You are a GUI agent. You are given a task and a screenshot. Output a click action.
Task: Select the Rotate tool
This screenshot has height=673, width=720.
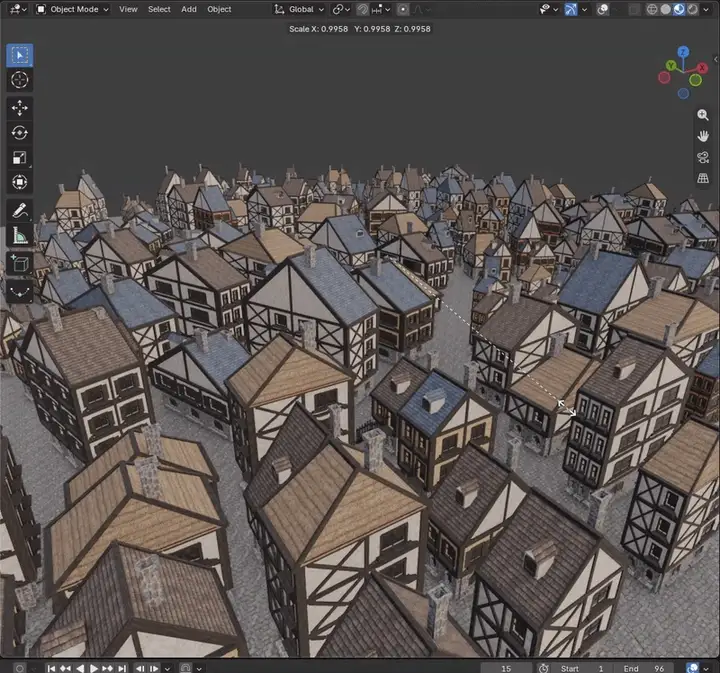(19, 133)
